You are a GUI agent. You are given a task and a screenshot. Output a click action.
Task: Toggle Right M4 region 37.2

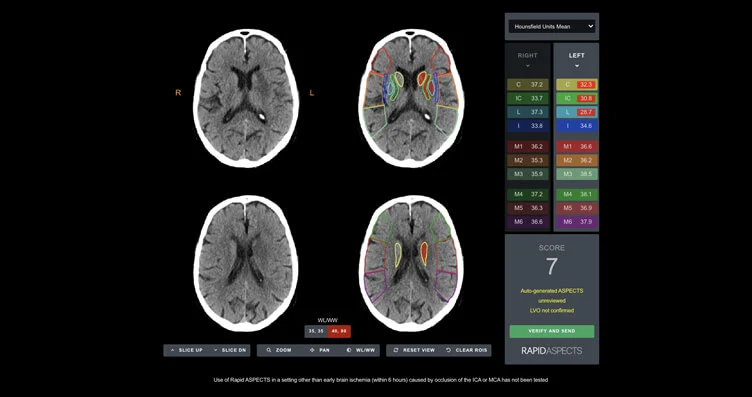528,194
